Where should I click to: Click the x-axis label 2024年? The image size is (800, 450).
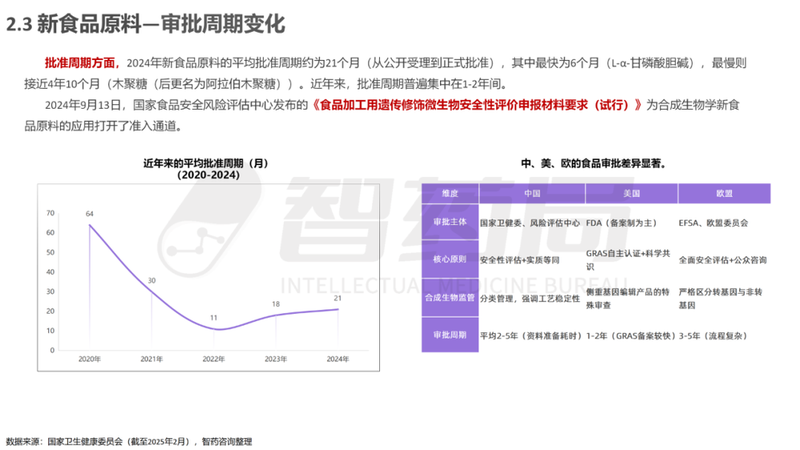pyautogui.click(x=338, y=359)
